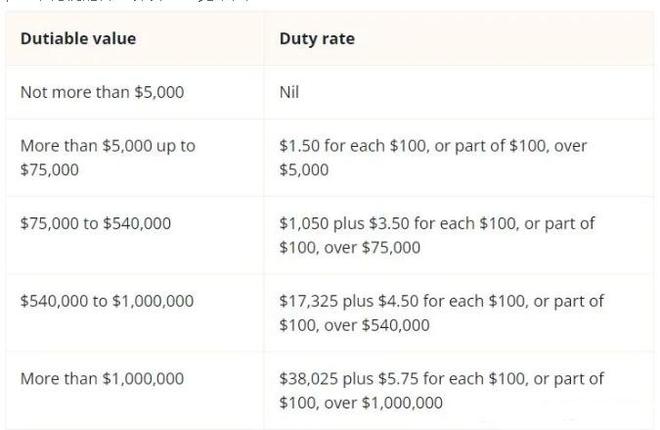660x430 pixels.
Task: Select the "$540,000 to $1,000,000" value cell
Action: 107,301
